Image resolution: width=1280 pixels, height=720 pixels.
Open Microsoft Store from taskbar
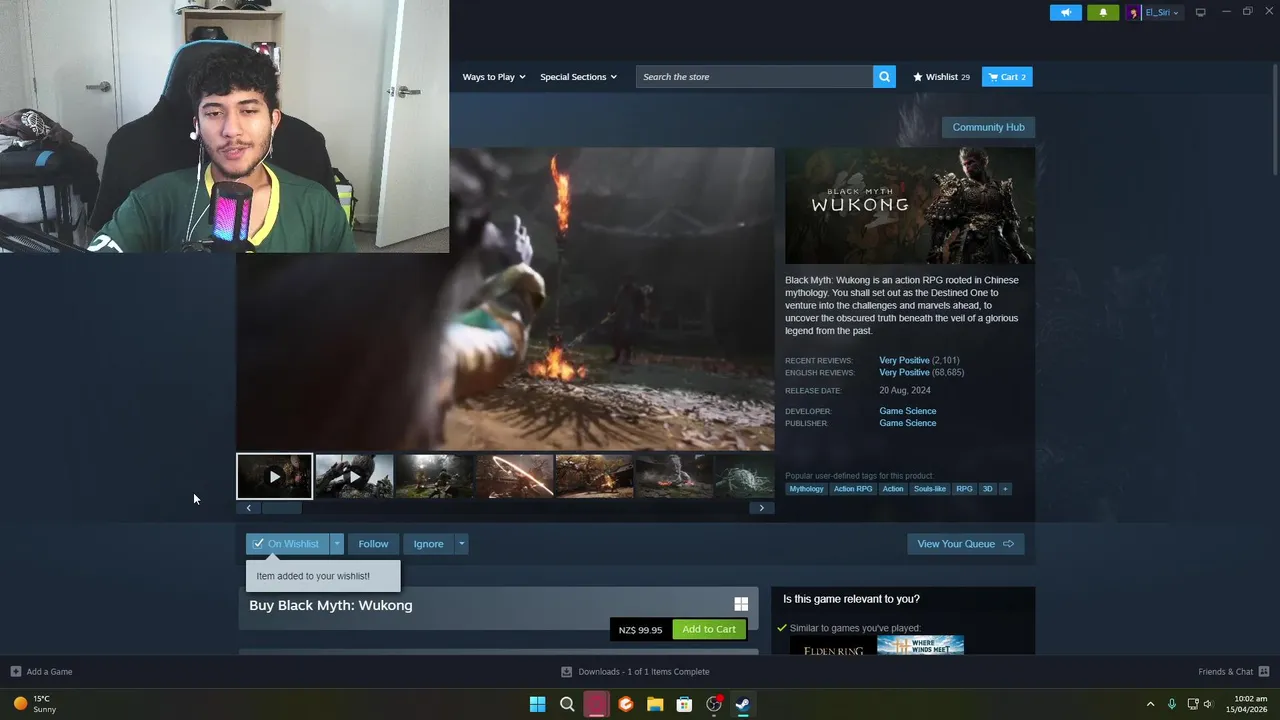(x=684, y=704)
